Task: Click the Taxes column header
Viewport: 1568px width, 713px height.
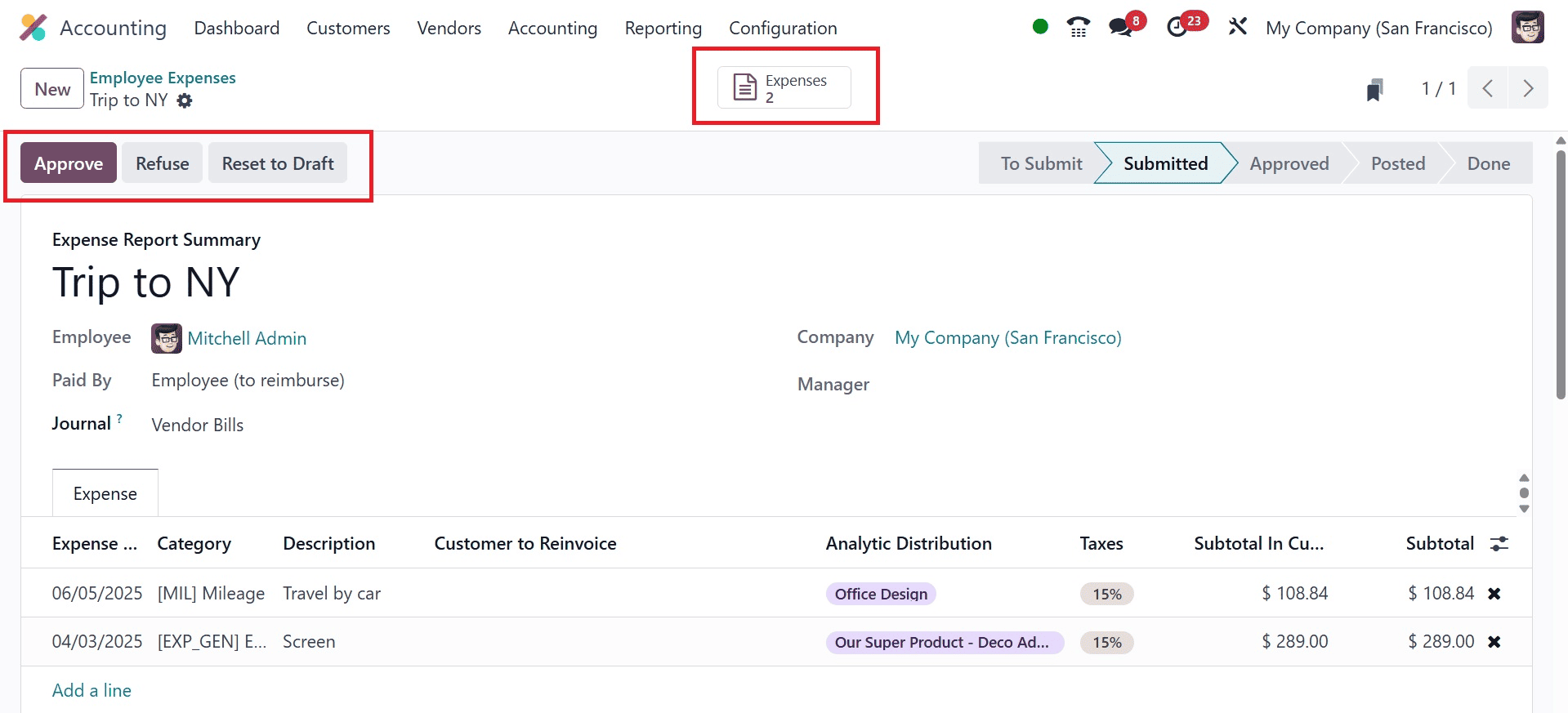Action: [1101, 543]
